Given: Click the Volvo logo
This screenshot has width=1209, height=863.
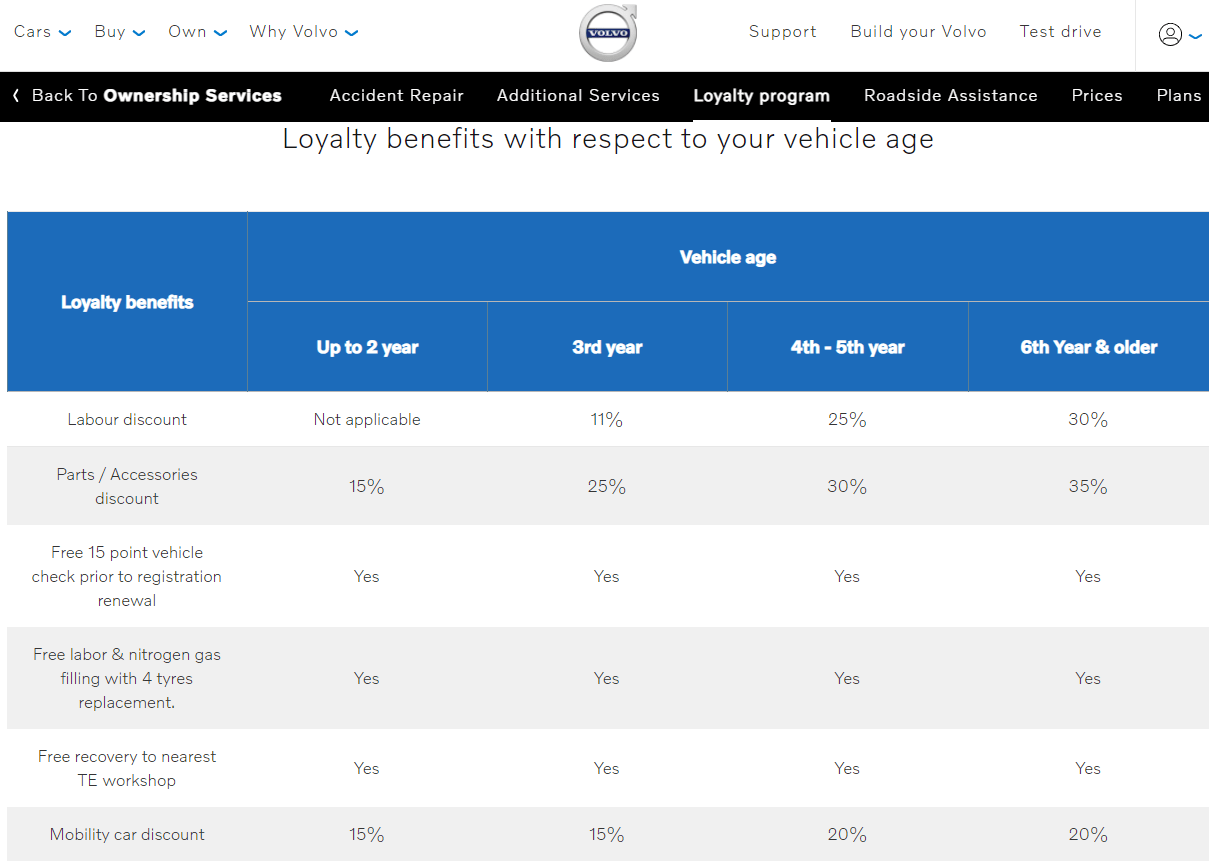Looking at the screenshot, I should [x=607, y=33].
